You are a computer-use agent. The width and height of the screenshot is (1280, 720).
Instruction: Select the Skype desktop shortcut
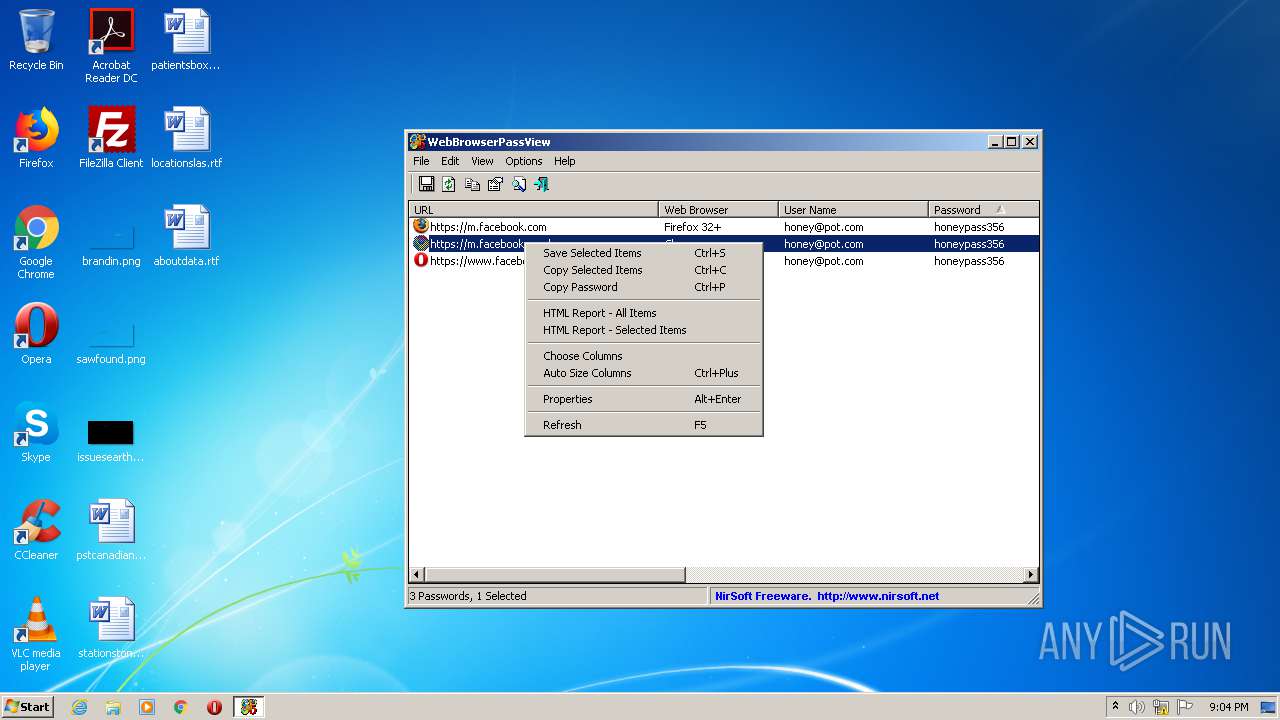click(36, 433)
